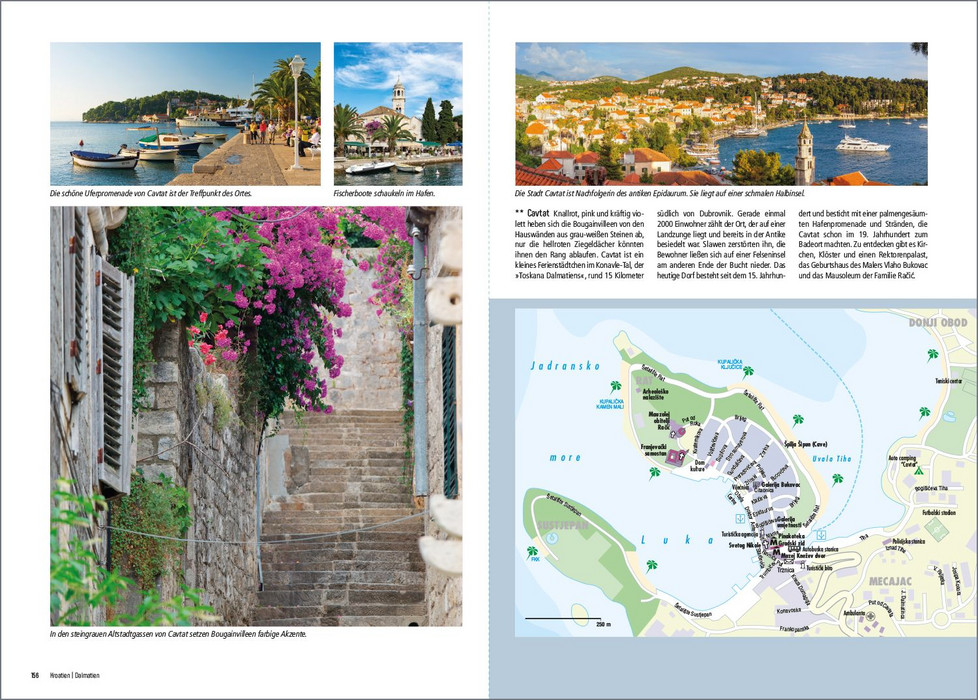Click the DONJI OBOD district label on map
This screenshot has height=700, width=978.
[937, 323]
